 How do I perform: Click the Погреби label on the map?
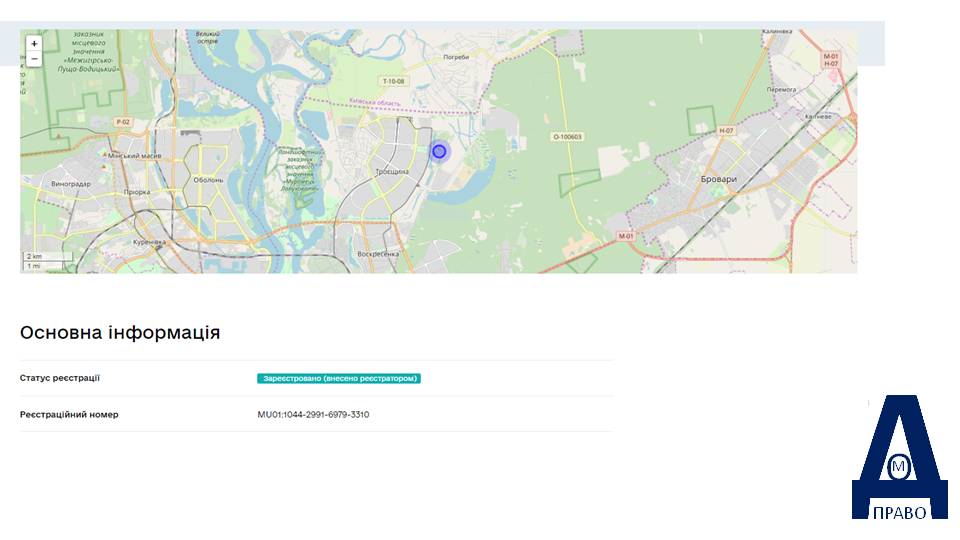(456, 57)
